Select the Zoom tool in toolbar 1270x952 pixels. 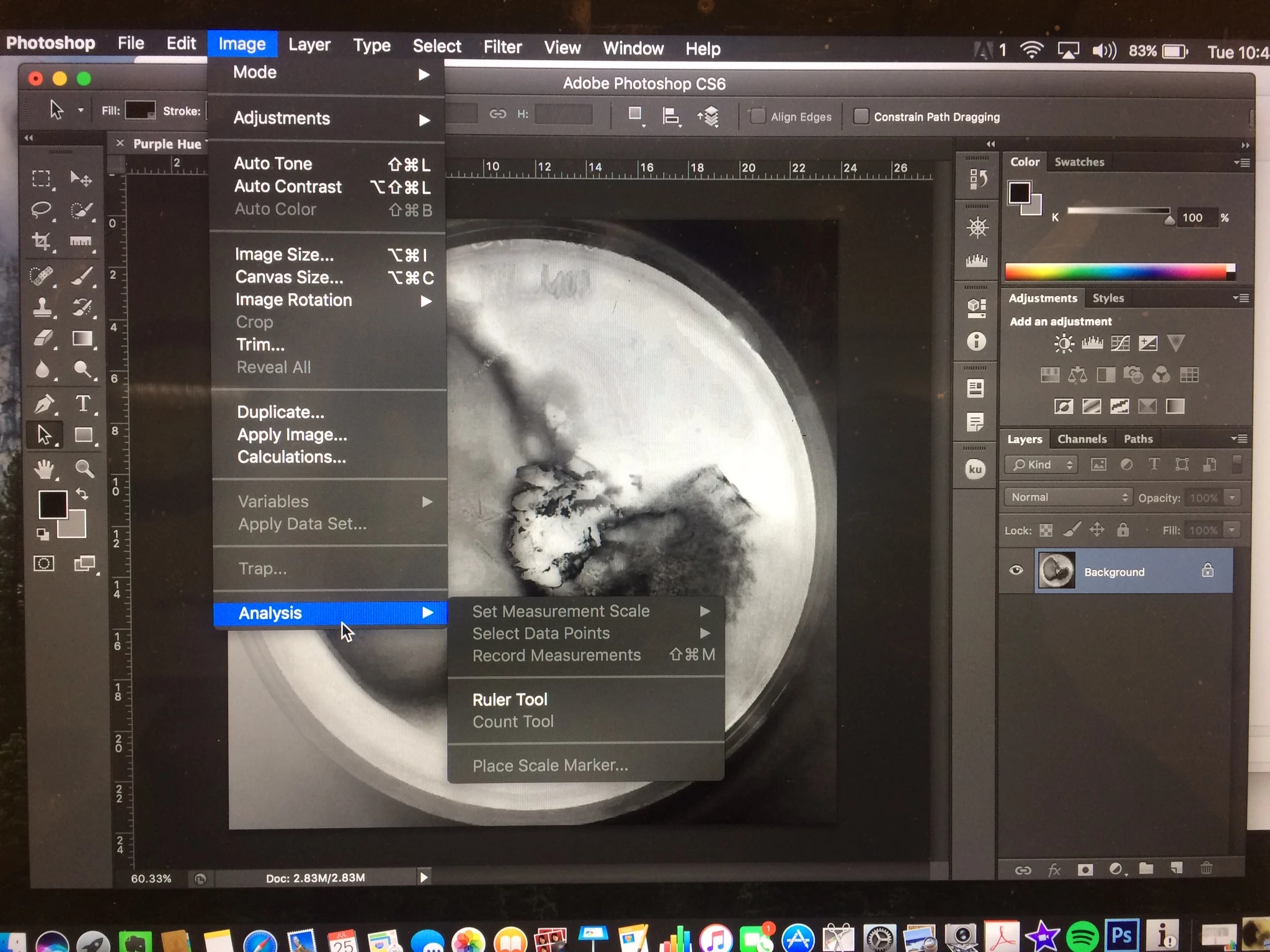[84, 469]
